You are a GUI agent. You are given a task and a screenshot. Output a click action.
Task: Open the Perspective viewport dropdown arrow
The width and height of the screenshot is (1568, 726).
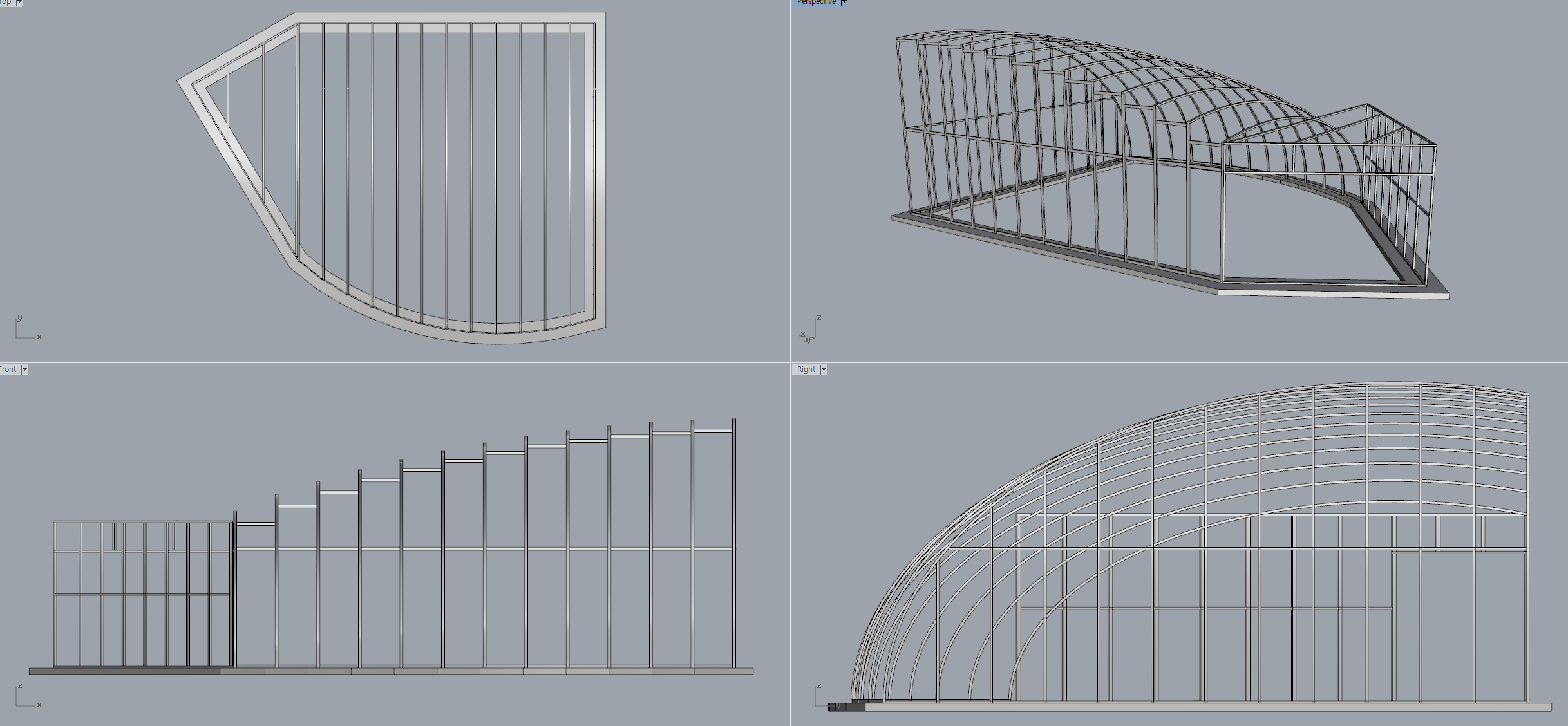[844, 3]
